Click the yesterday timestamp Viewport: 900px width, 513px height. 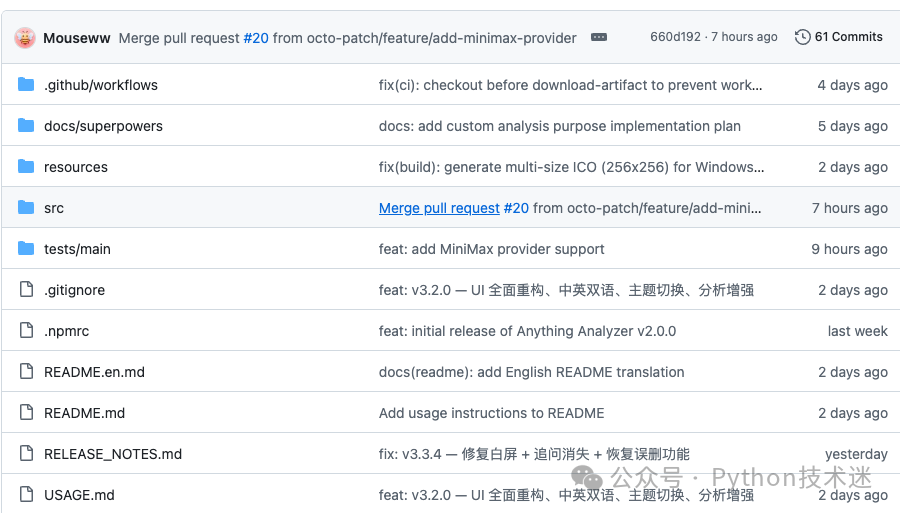[856, 454]
